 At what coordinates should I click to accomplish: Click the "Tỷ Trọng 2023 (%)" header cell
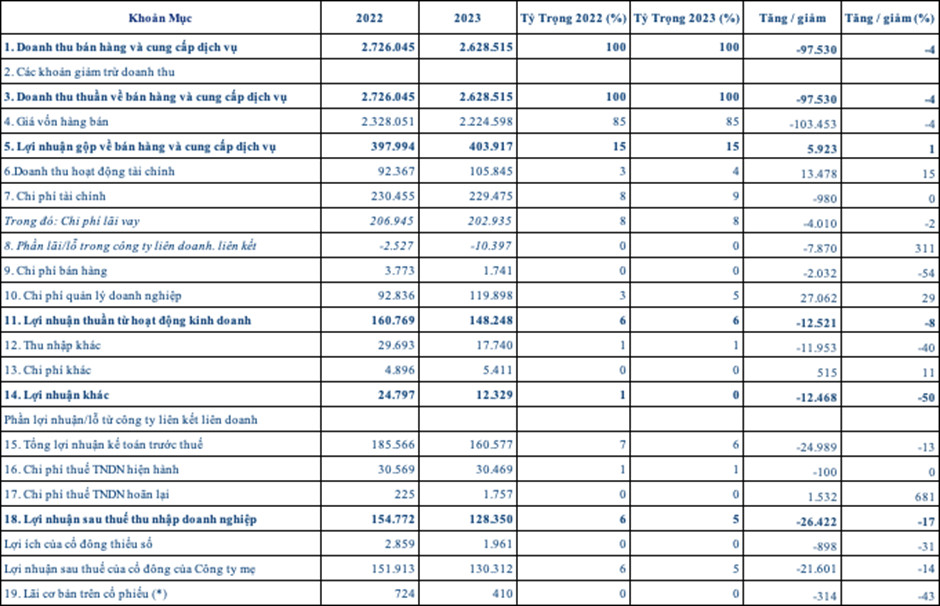688,18
